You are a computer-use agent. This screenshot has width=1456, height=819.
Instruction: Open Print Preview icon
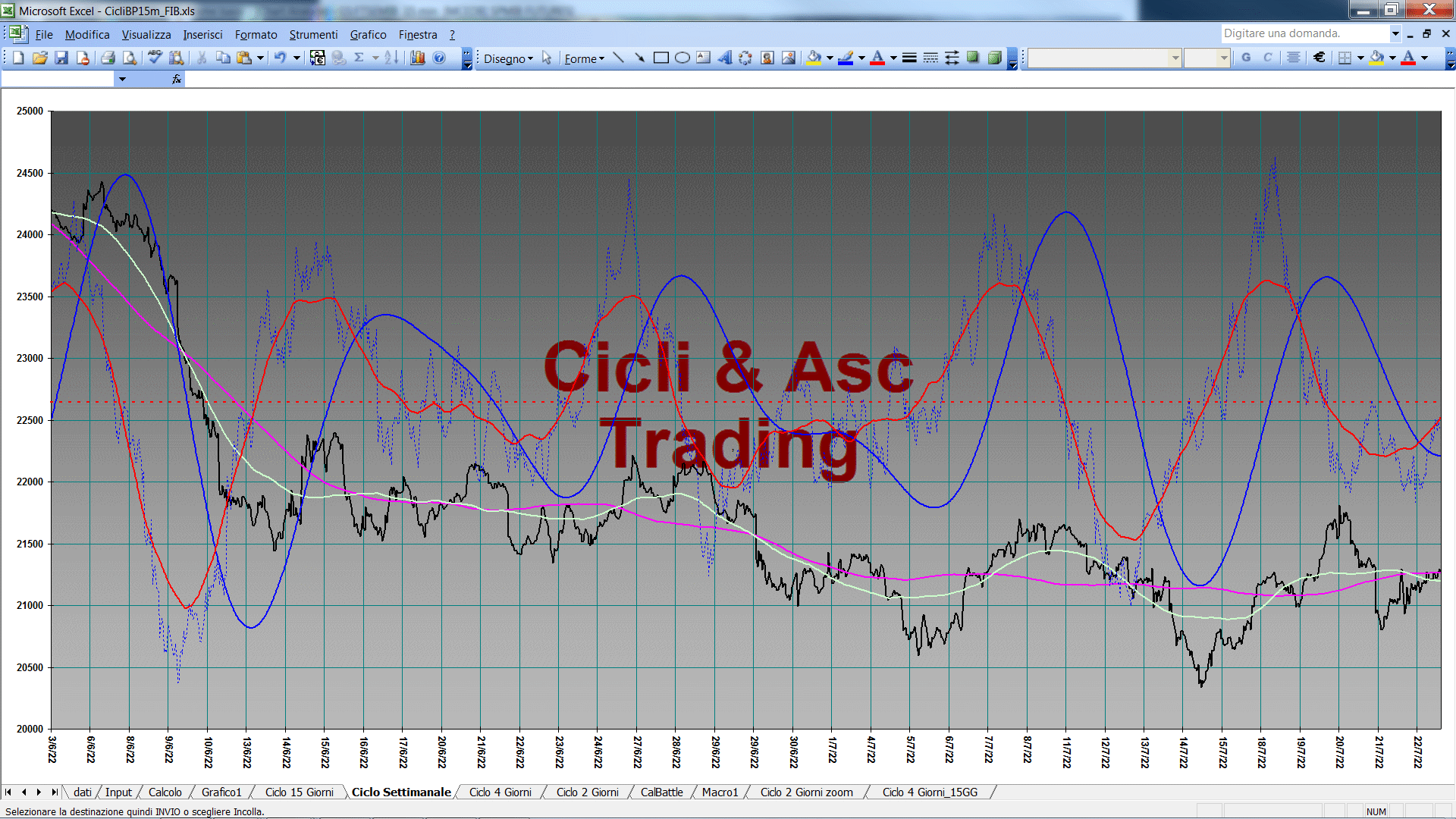[130, 58]
